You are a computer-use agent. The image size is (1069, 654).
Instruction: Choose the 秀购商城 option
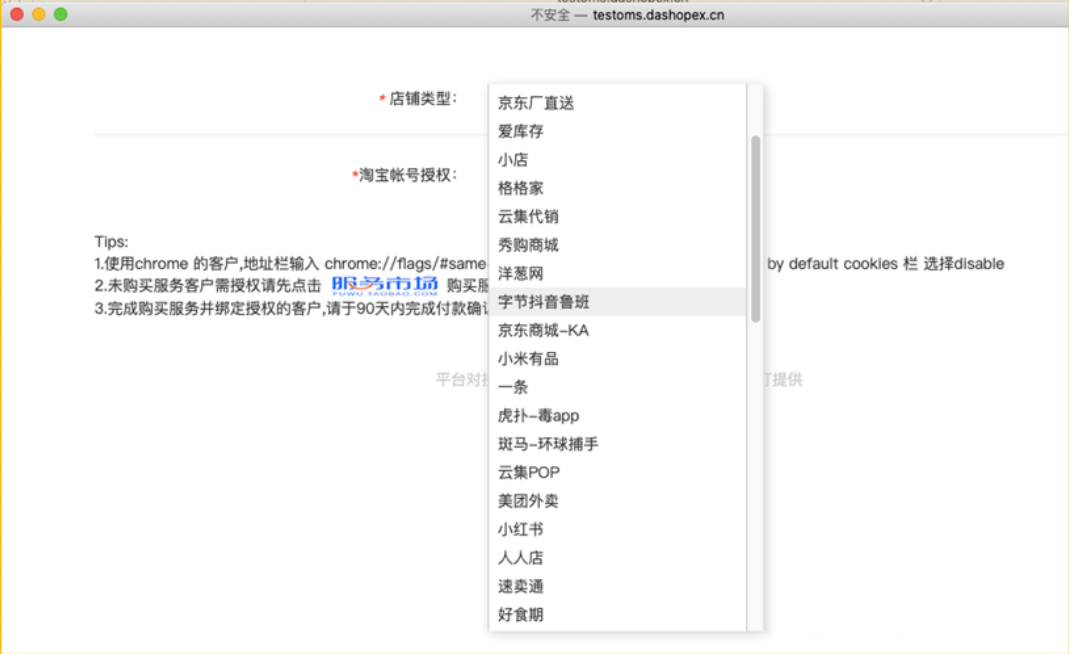click(x=617, y=246)
